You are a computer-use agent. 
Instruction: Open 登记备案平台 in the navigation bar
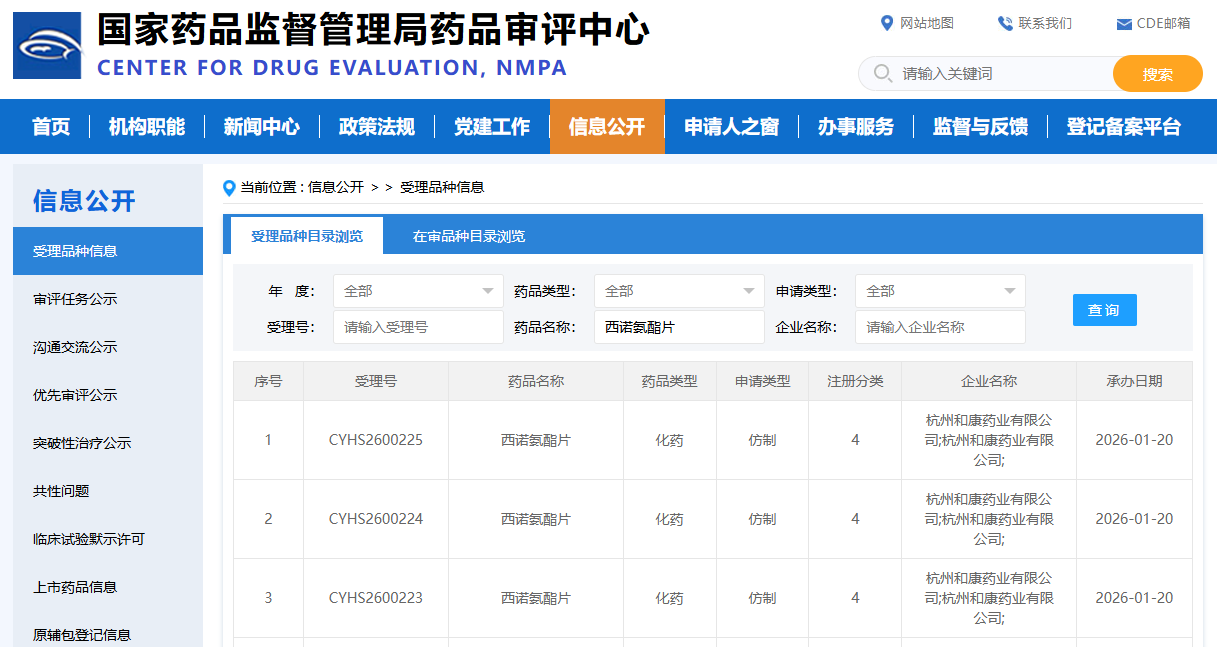point(1123,127)
